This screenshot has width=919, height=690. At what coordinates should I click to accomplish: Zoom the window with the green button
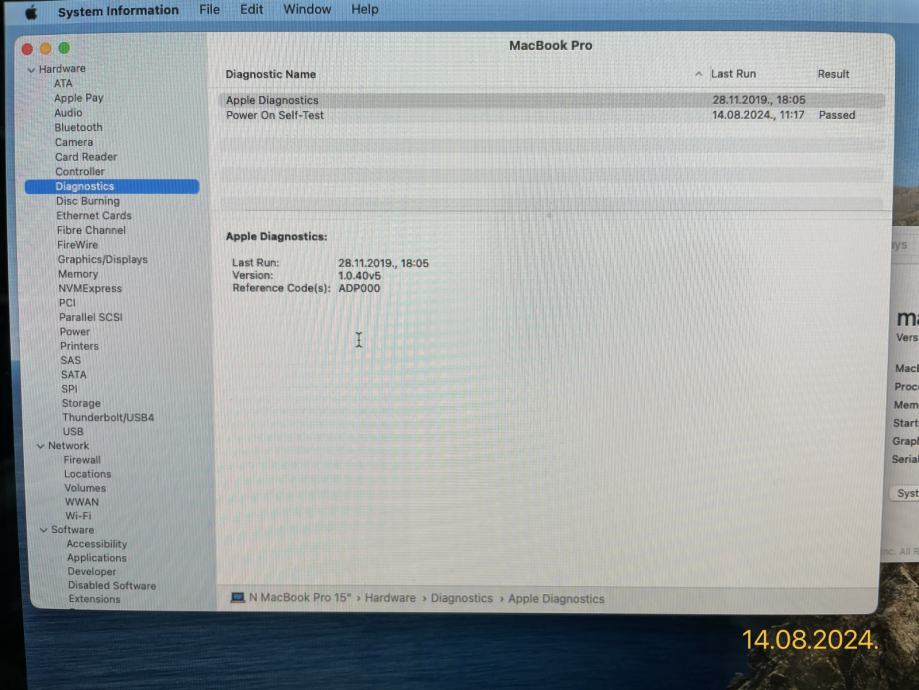(64, 48)
